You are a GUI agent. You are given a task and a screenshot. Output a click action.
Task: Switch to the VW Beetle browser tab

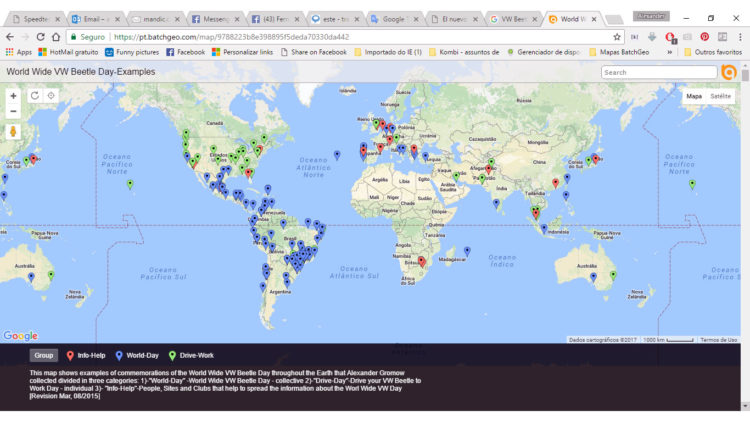516,19
